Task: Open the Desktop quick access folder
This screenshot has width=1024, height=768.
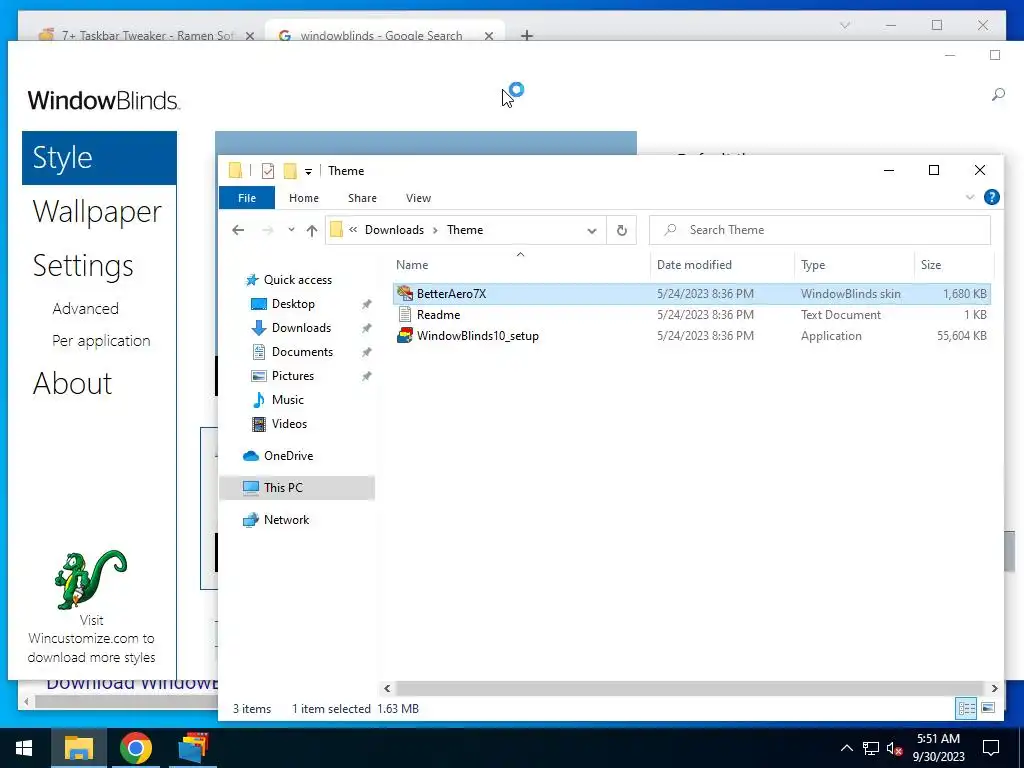Action: (x=293, y=304)
